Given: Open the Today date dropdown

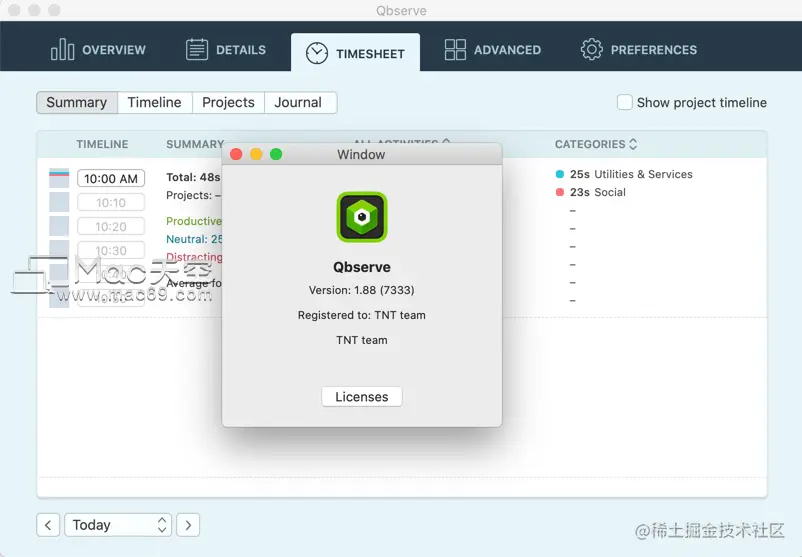Looking at the screenshot, I should pos(118,525).
